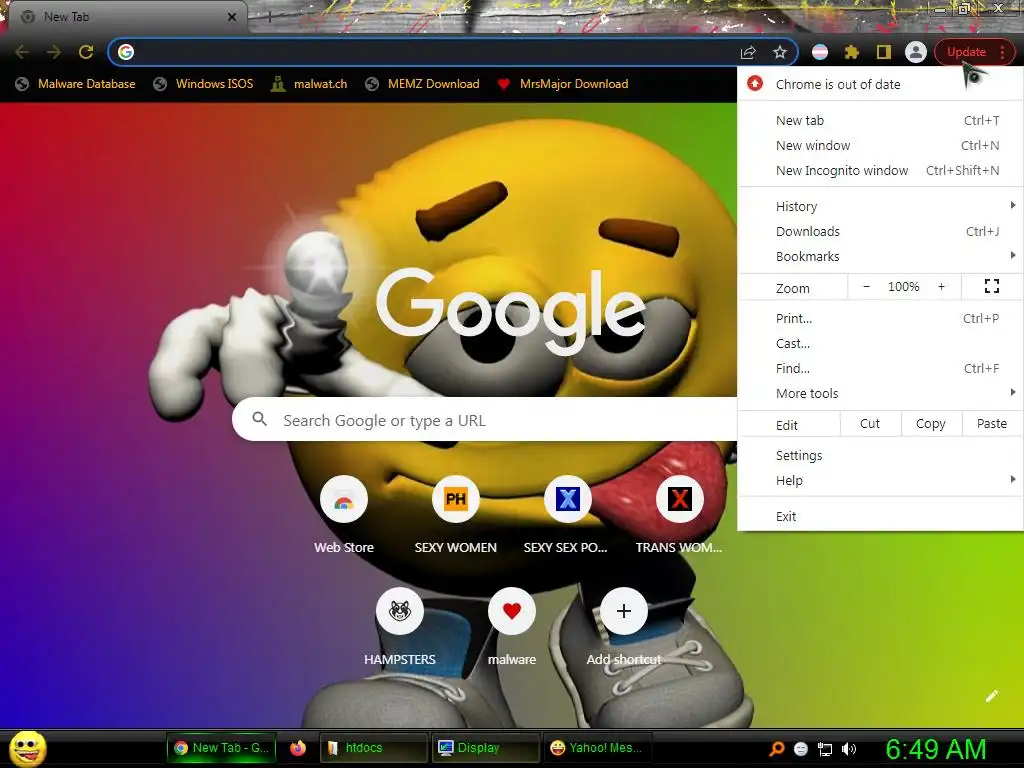Expand the History submenu
The width and height of the screenshot is (1024, 768).
pos(880,206)
